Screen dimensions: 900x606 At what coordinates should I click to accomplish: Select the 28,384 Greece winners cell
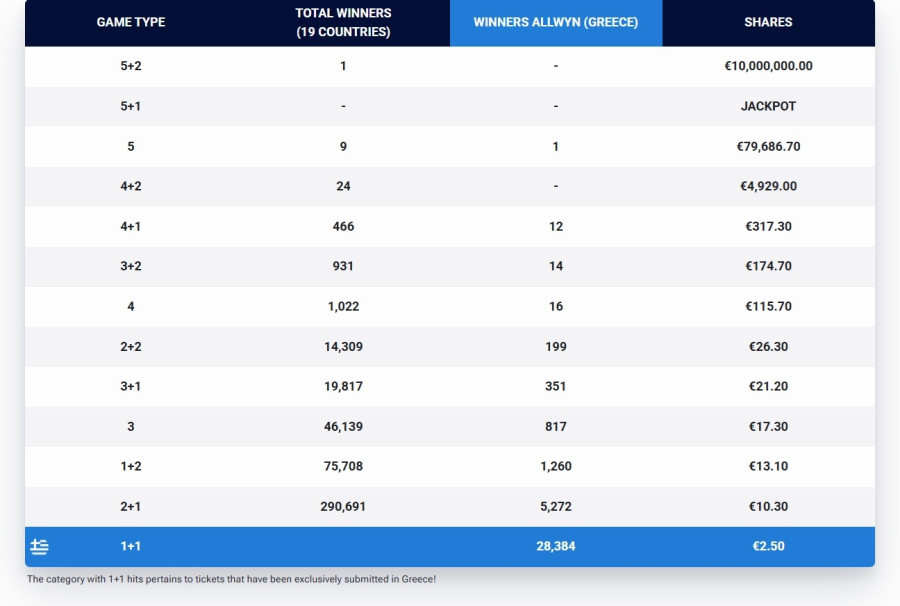coord(555,547)
